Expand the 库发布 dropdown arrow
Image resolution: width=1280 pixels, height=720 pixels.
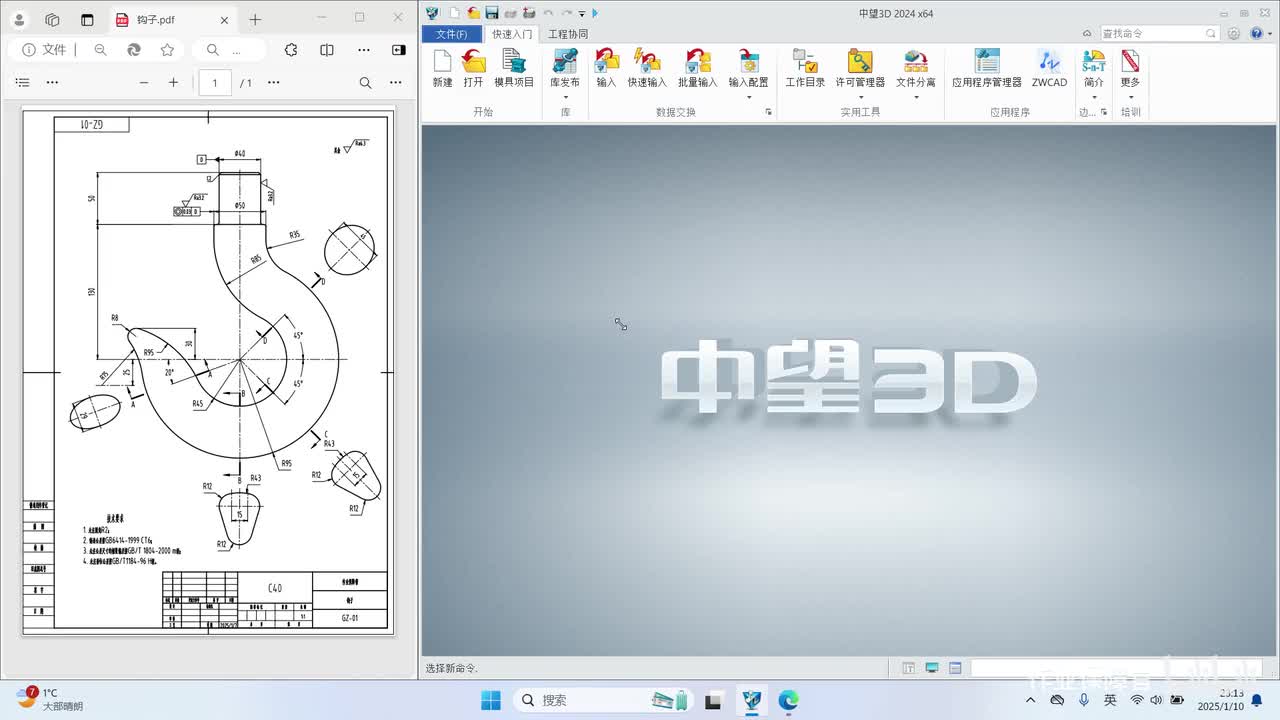click(565, 97)
